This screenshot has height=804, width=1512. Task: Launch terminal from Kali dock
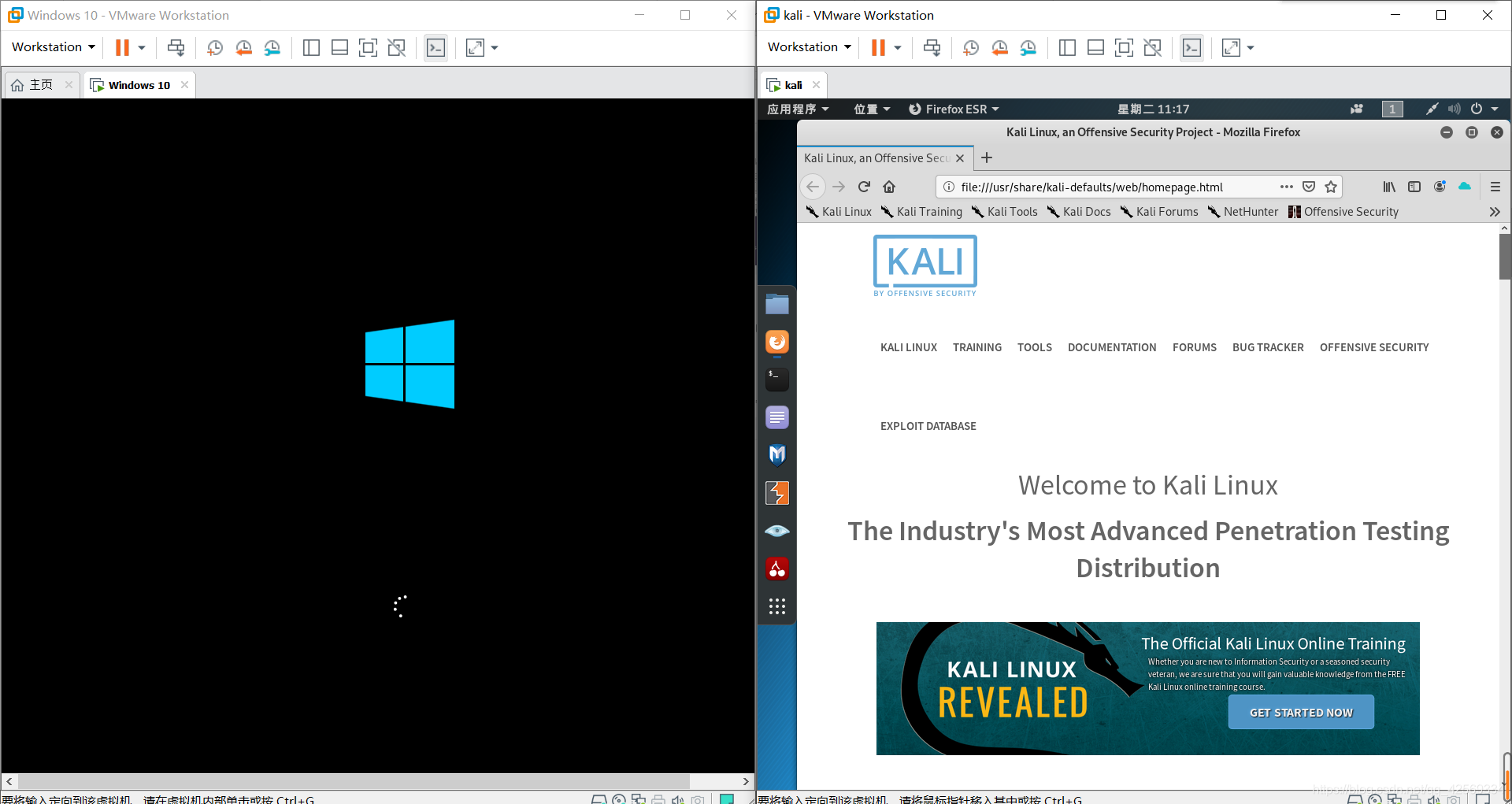[x=777, y=380]
